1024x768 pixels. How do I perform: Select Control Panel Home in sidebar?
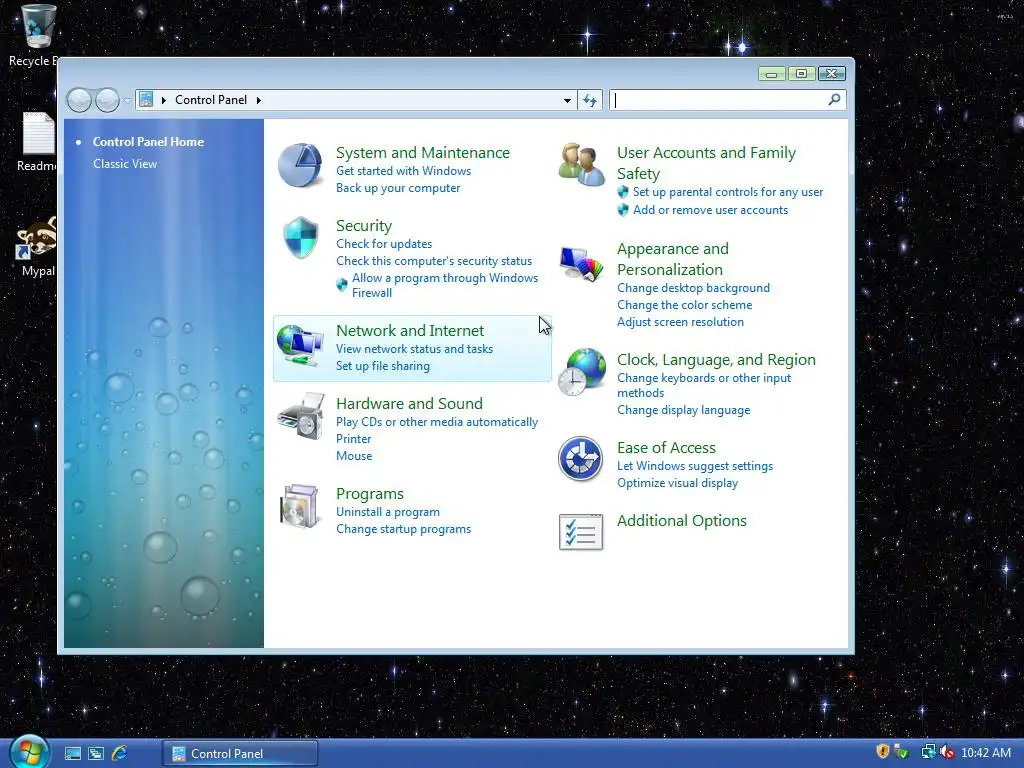[x=148, y=142]
